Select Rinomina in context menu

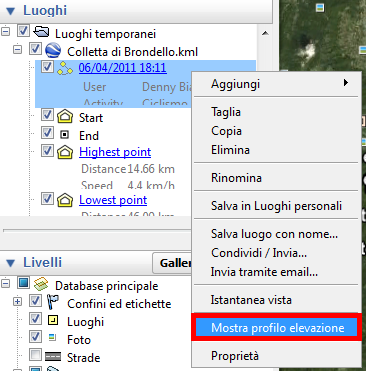pos(276,178)
